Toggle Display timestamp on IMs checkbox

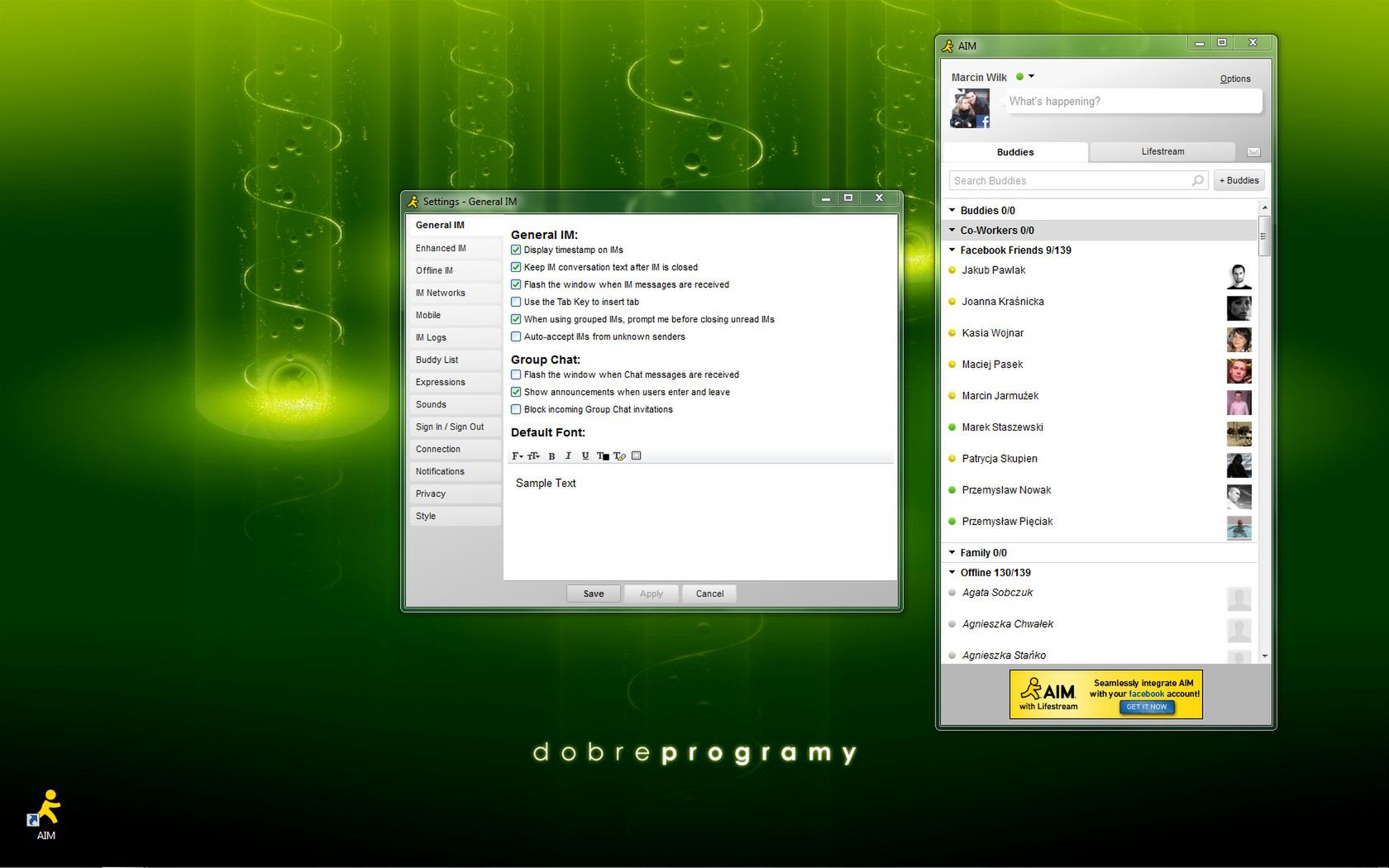[516, 250]
